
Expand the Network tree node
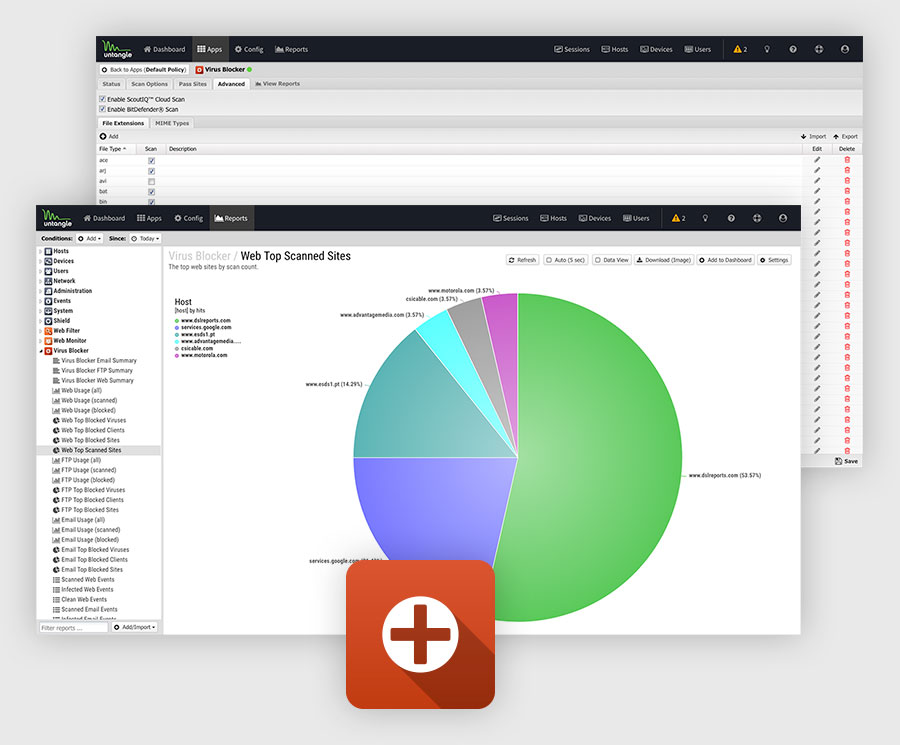(40, 281)
